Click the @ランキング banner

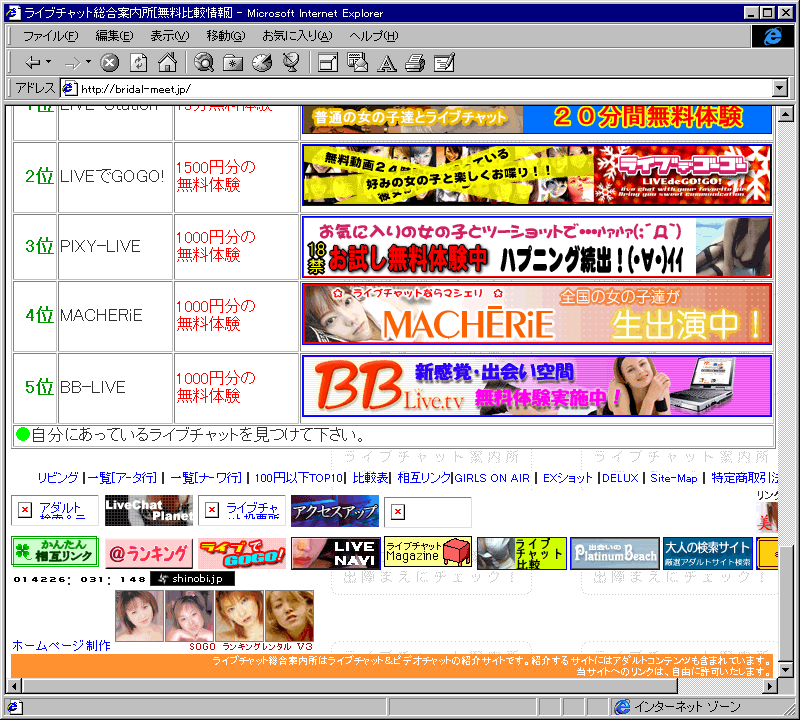point(149,554)
